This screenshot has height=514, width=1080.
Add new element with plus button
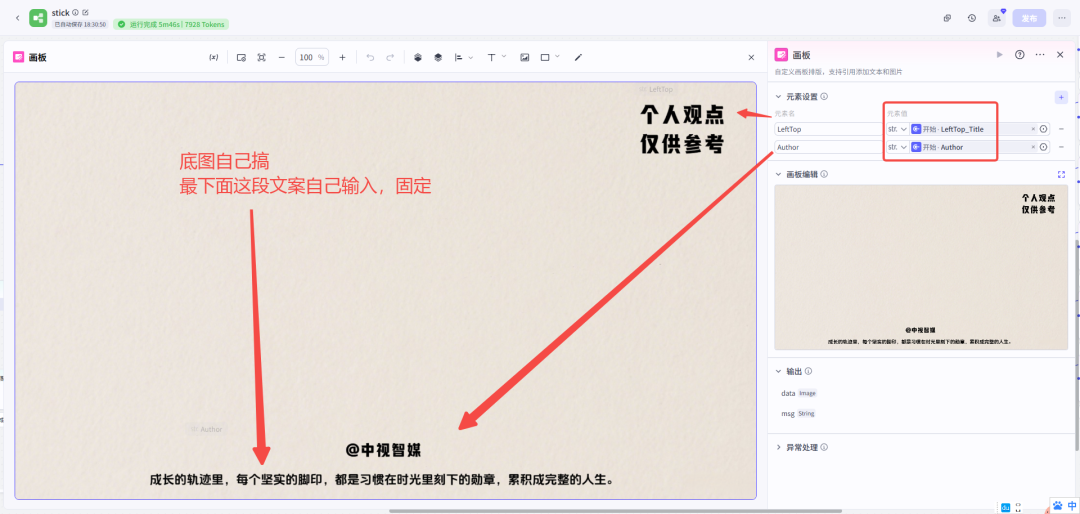pyautogui.click(x=1061, y=97)
